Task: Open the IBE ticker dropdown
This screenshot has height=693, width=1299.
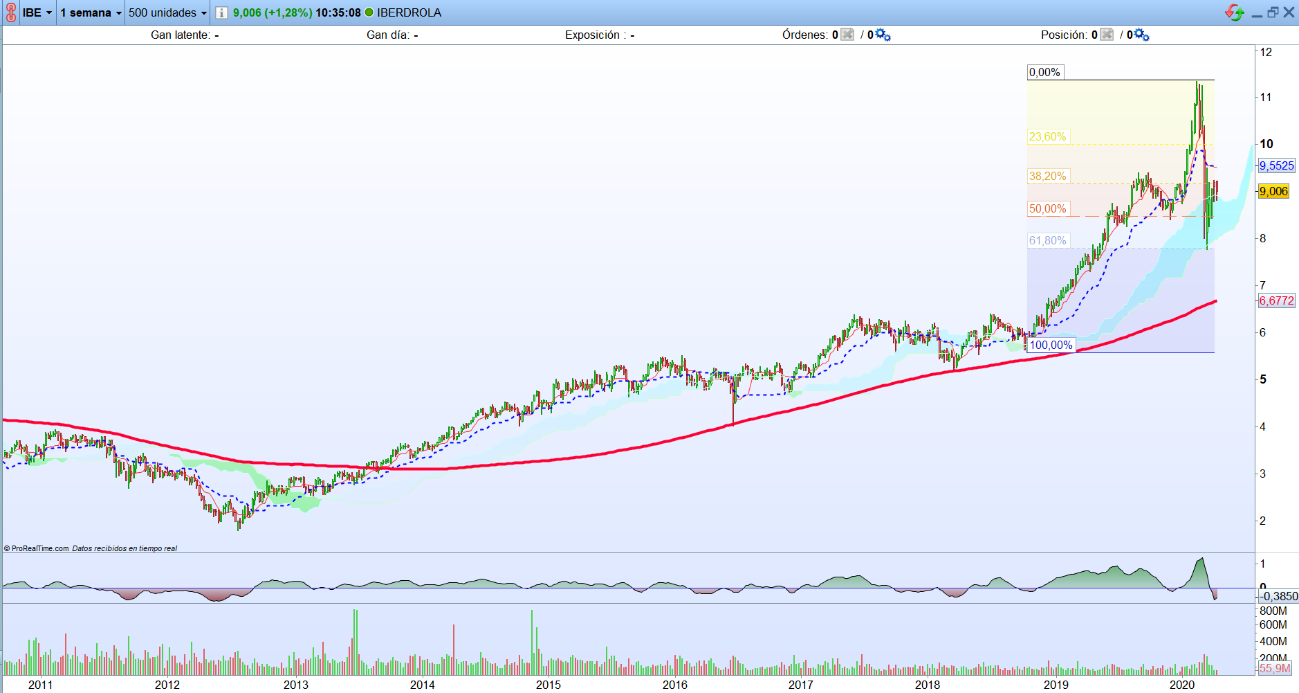Action: [38, 13]
